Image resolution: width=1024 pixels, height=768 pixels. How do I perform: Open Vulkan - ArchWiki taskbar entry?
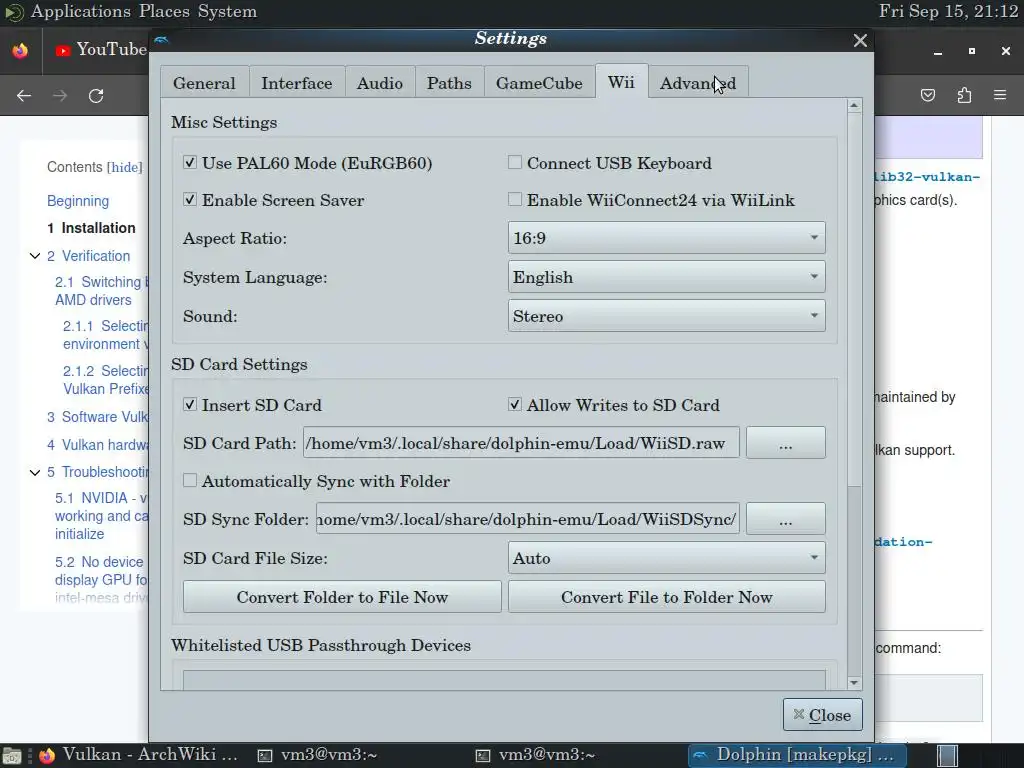(x=138, y=755)
